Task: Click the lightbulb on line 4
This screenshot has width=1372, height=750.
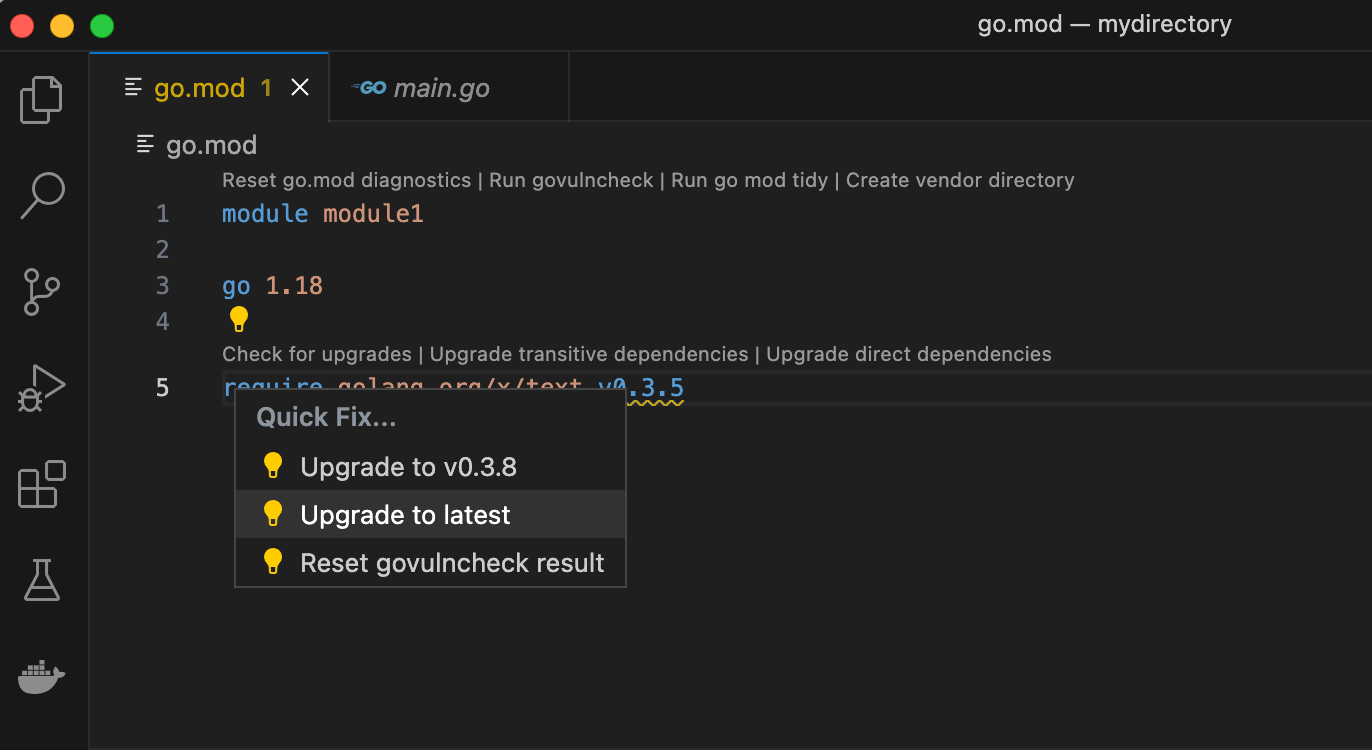Action: [238, 318]
